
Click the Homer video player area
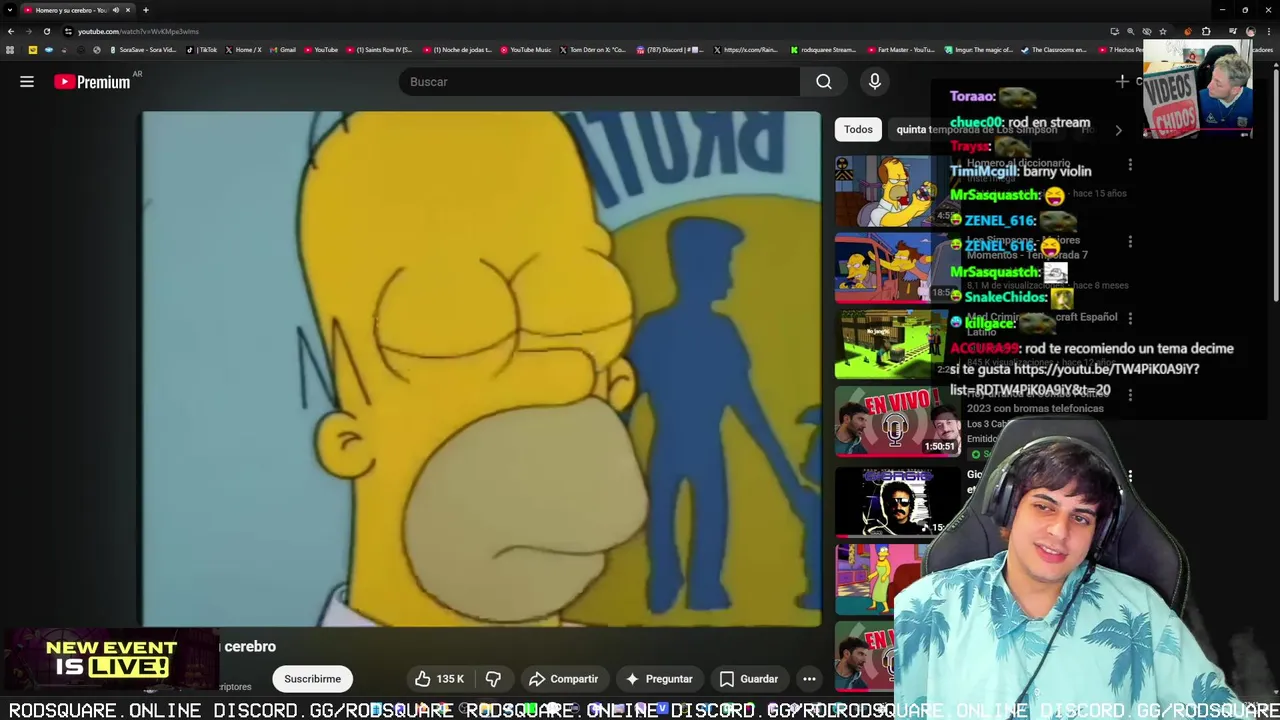click(480, 368)
